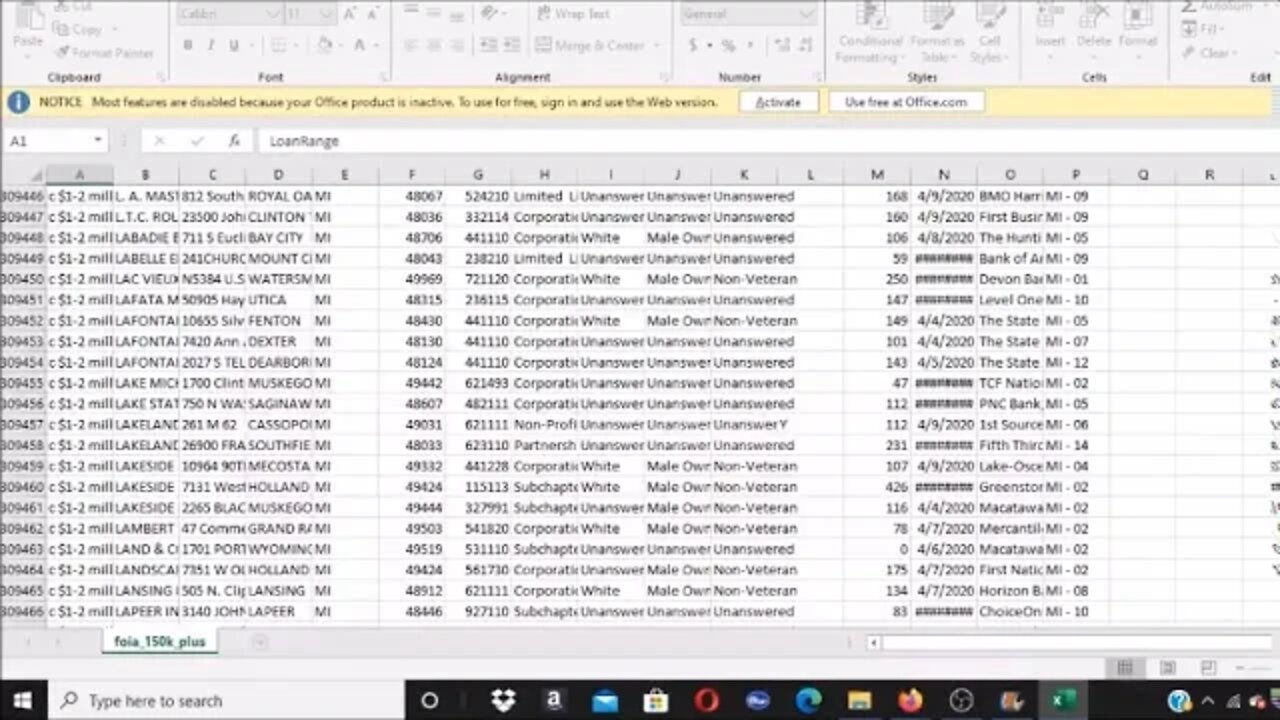Select the Format Painter tool

tap(105, 53)
